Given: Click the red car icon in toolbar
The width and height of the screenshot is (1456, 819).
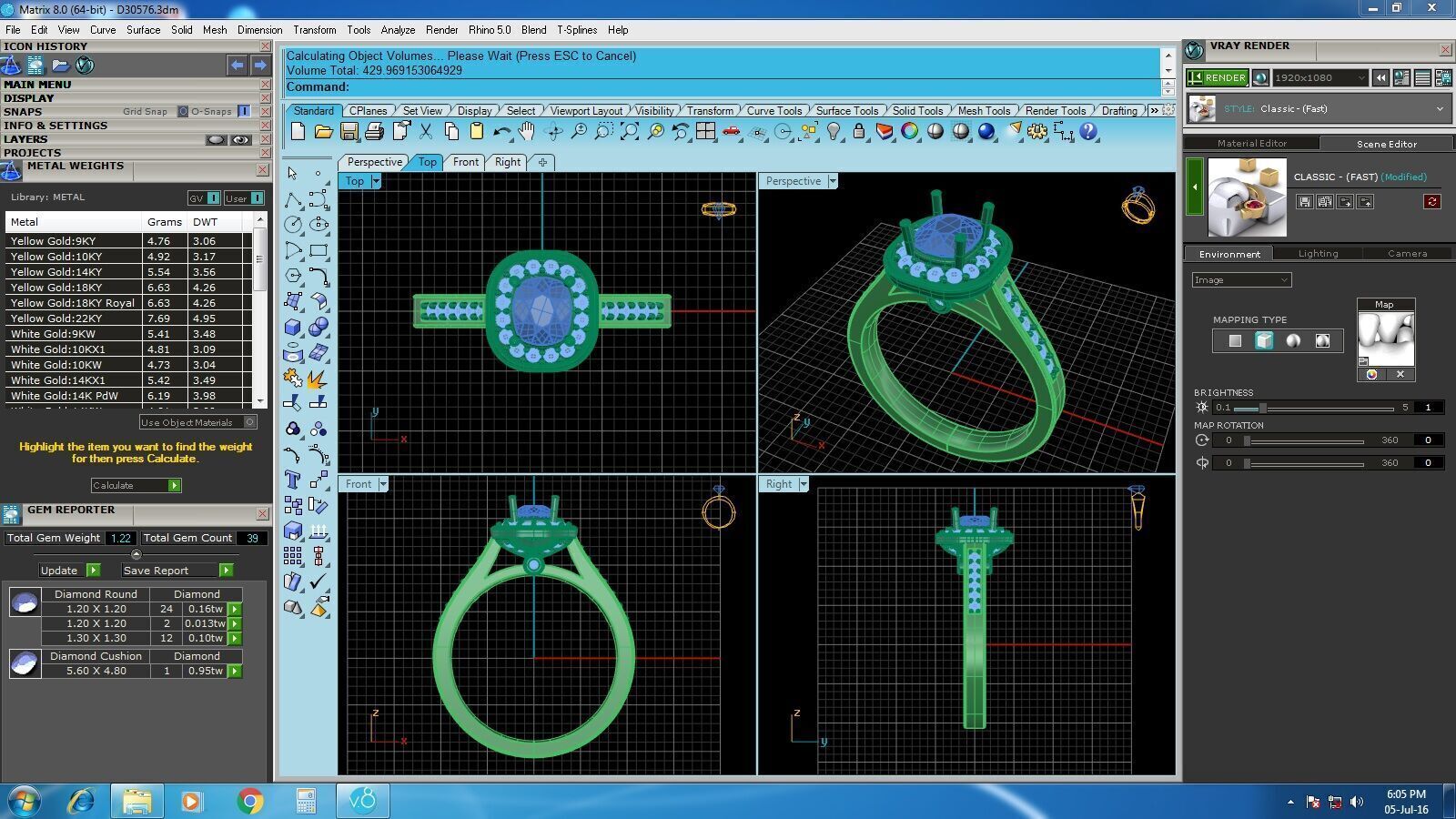Looking at the screenshot, I should point(731,132).
